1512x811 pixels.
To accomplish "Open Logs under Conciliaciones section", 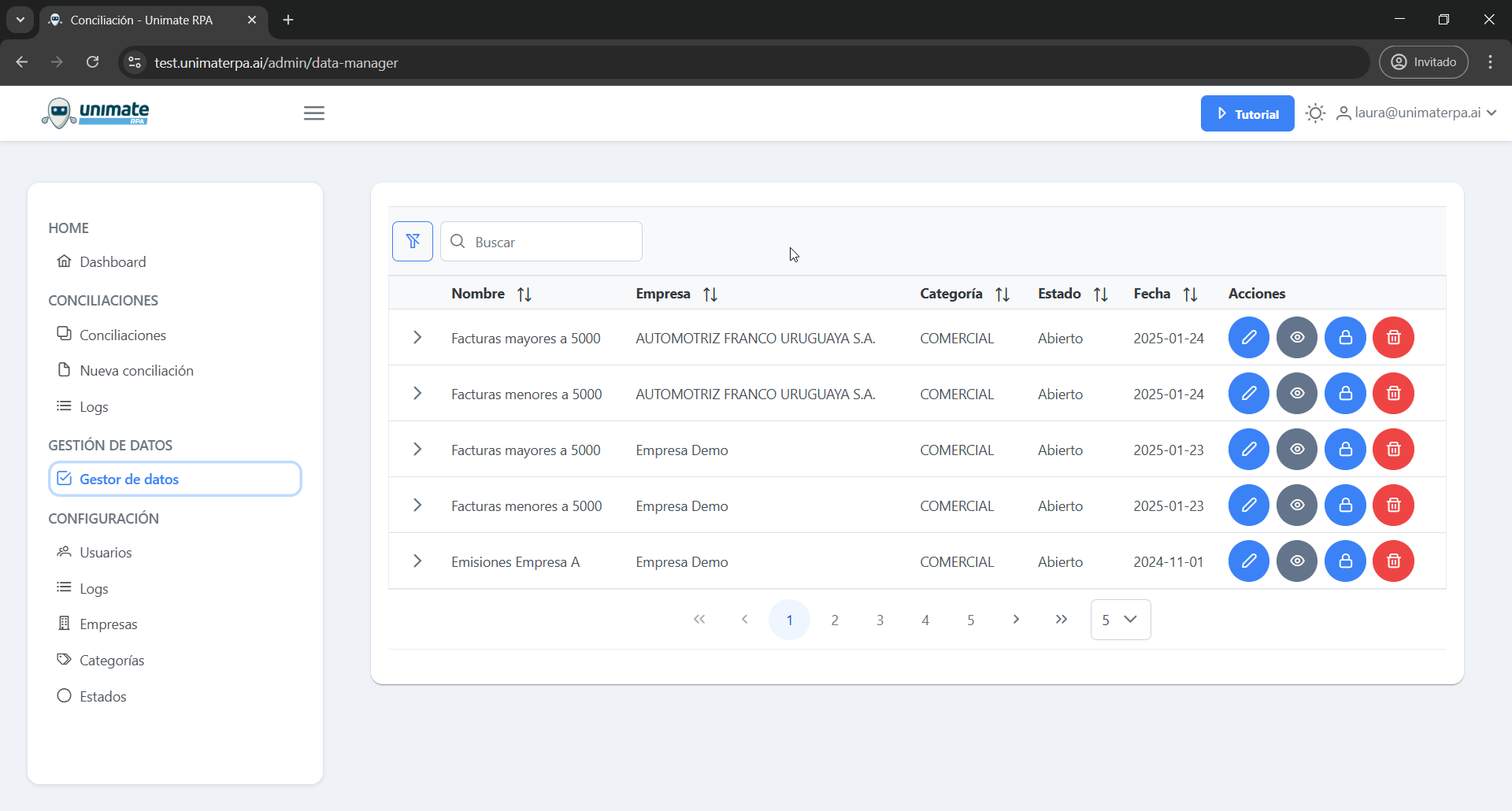I will [83, 407].
